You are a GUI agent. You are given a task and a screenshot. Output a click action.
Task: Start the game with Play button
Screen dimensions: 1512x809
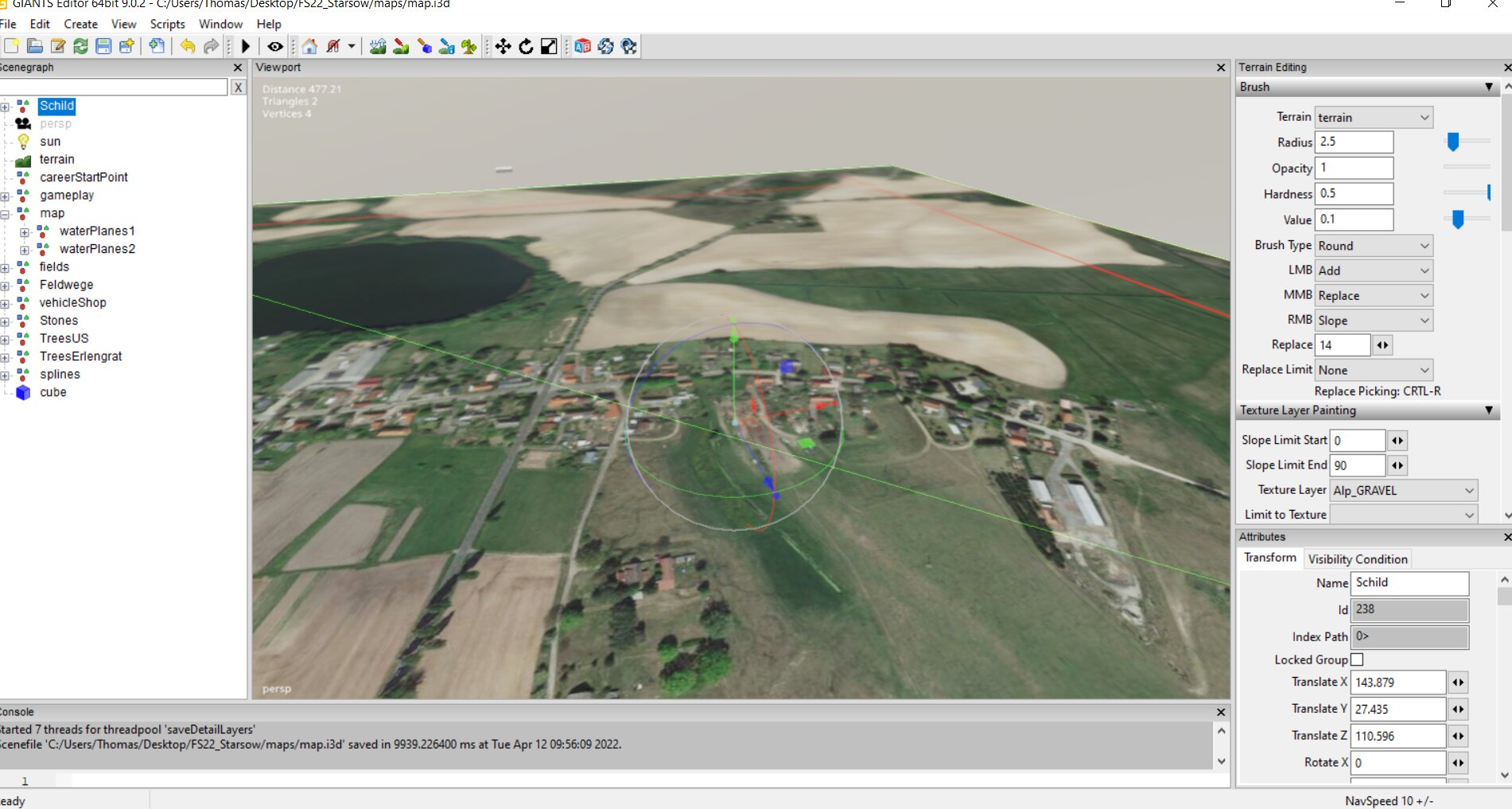point(246,47)
